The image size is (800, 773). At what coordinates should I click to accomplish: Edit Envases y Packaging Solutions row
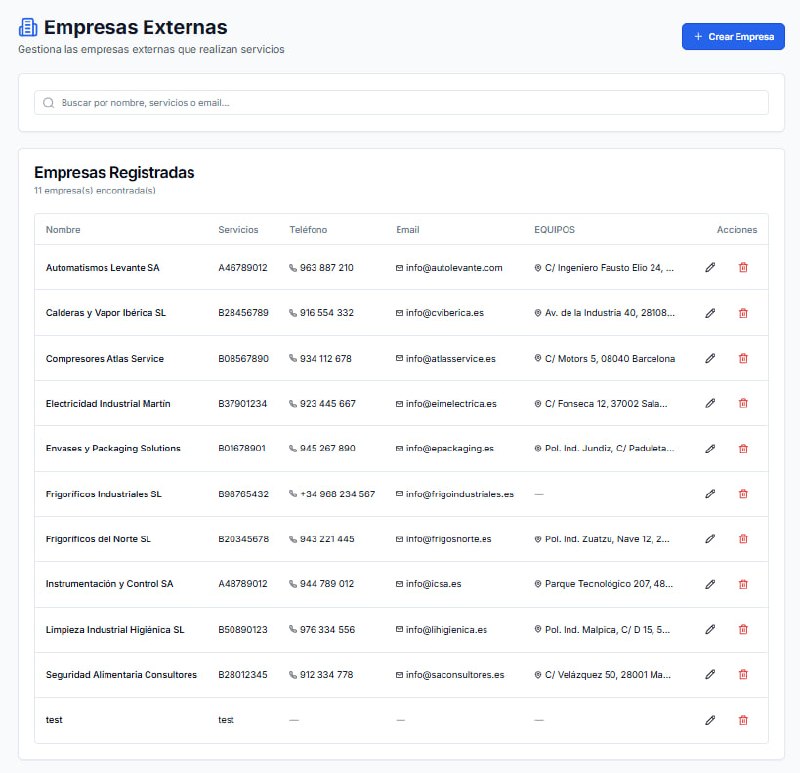tap(710, 448)
